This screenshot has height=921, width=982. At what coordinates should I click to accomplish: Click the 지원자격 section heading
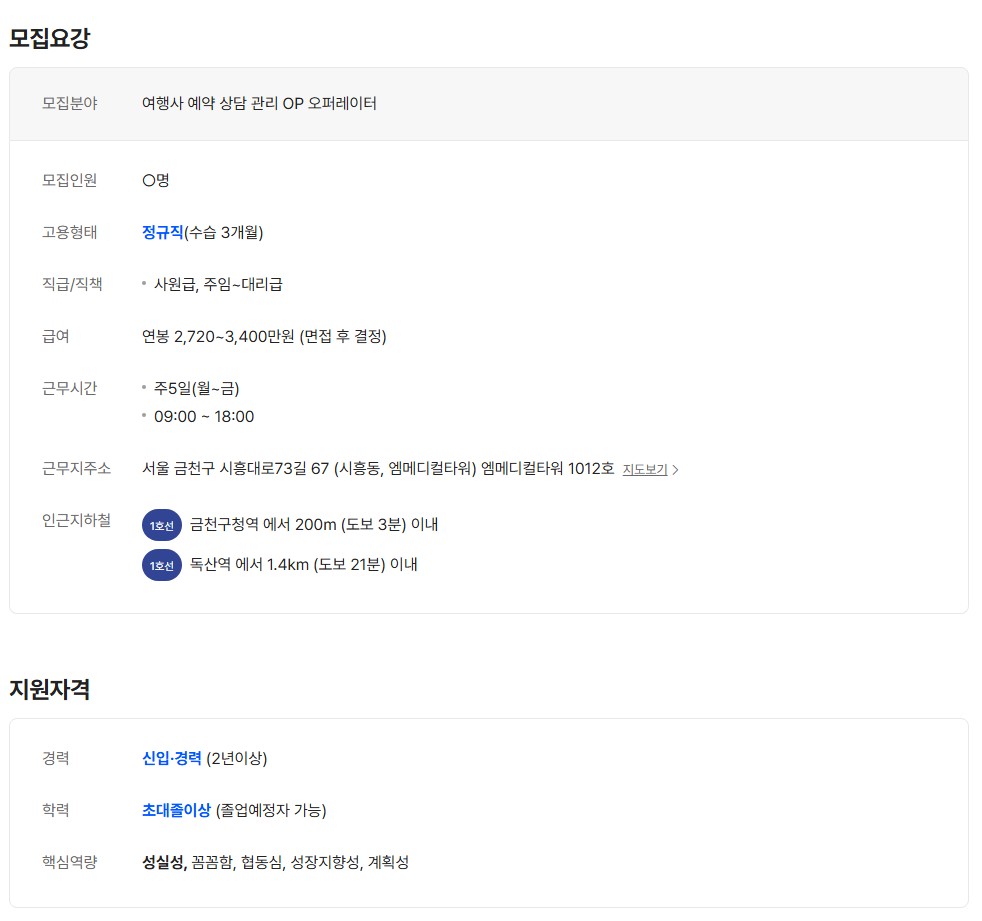[50, 689]
